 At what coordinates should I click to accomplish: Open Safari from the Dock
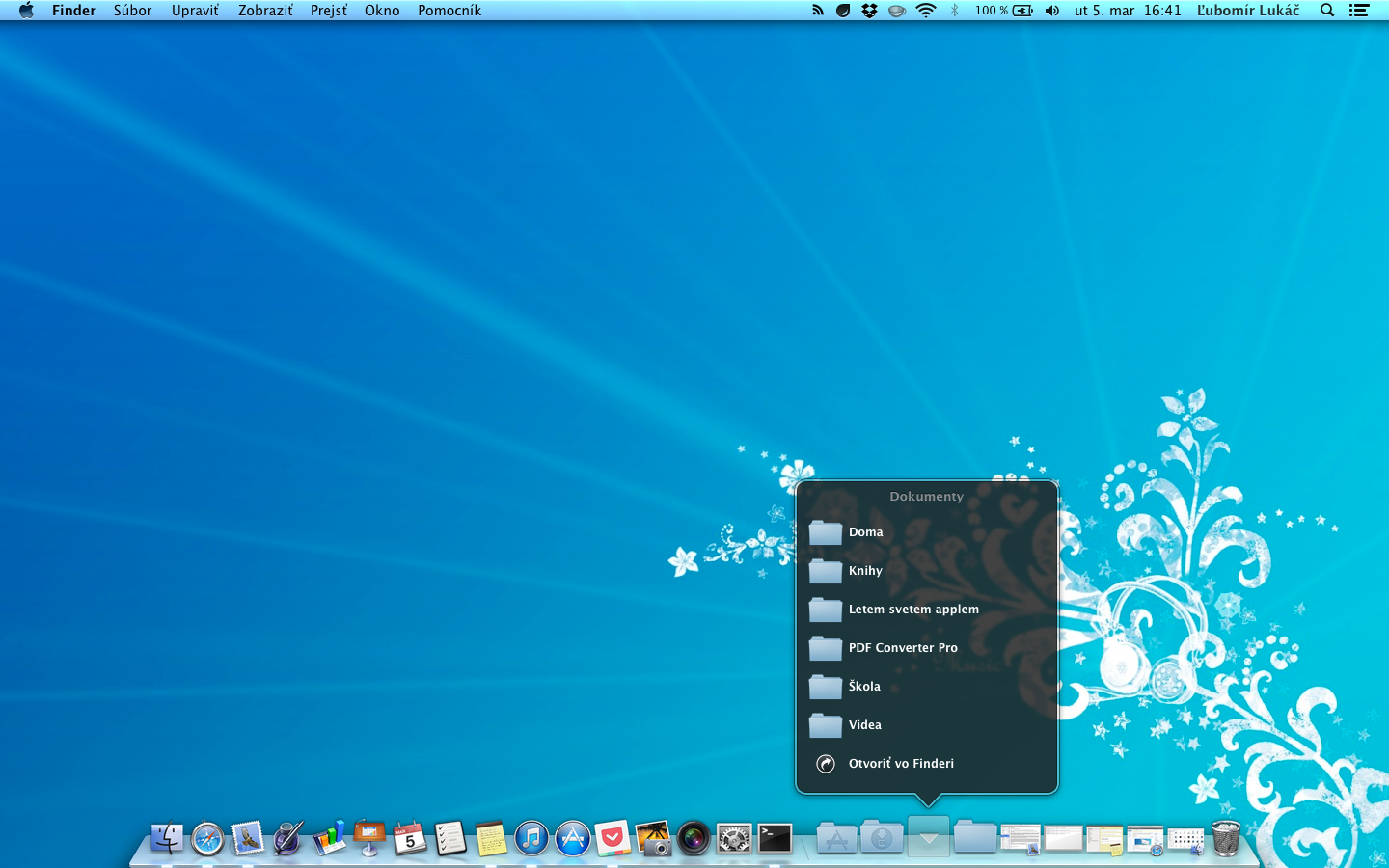click(207, 838)
